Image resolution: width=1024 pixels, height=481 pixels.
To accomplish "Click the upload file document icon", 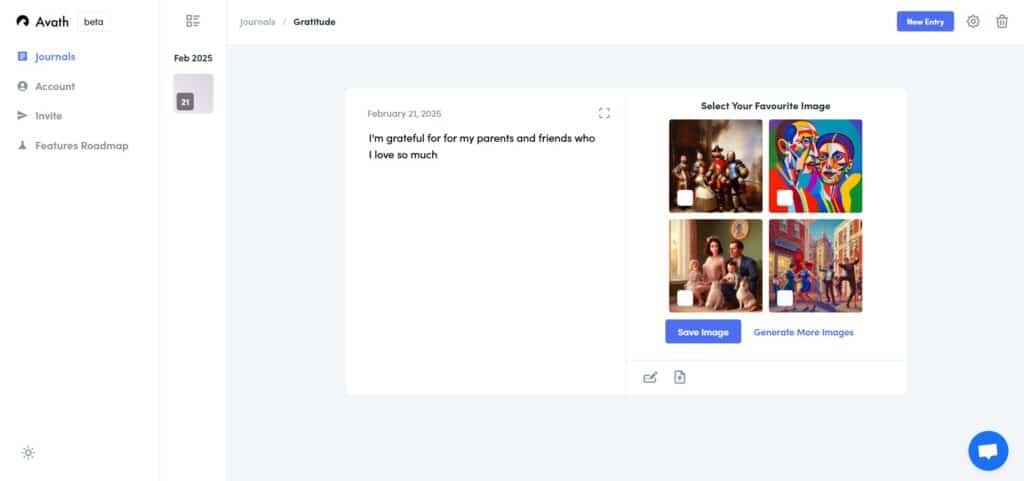I will tap(680, 377).
